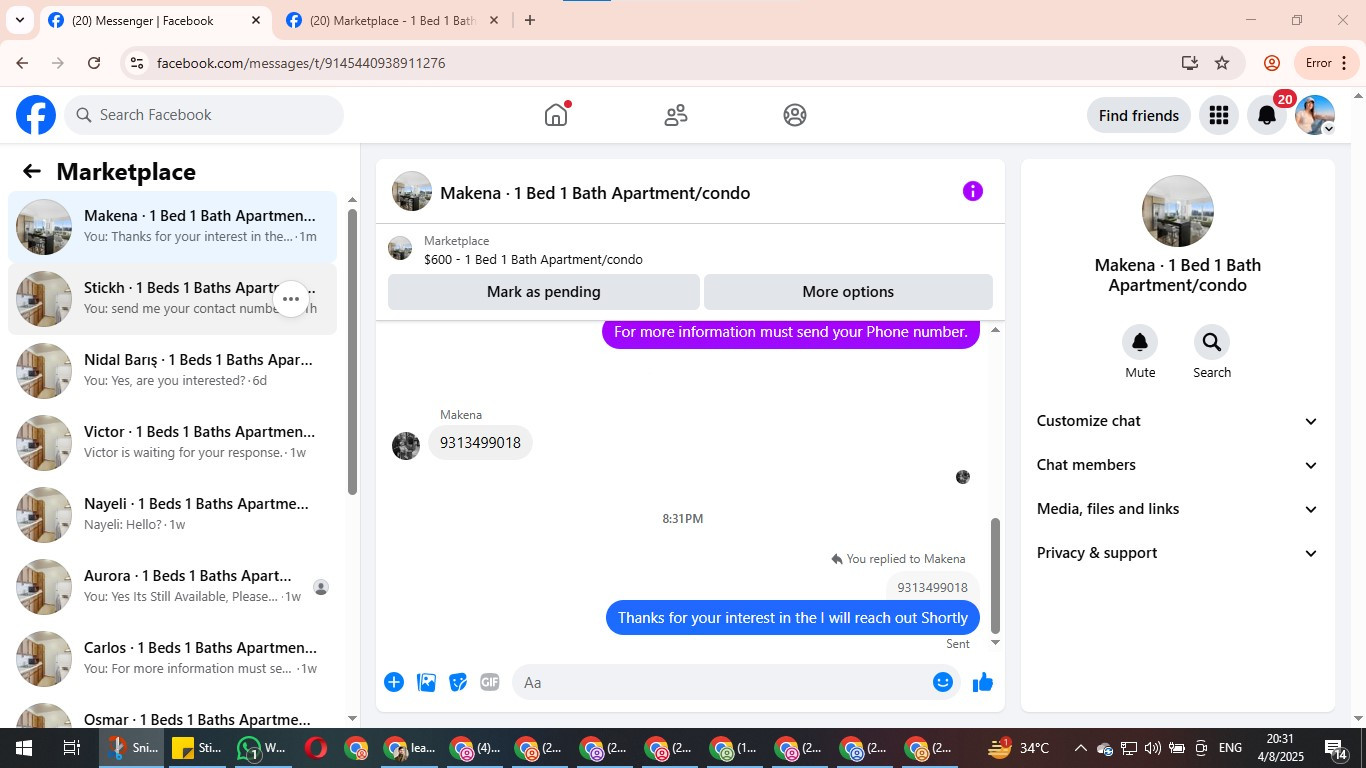Open Opera browser from taskbar
Viewport: 1366px width, 768px height.
(x=315, y=748)
